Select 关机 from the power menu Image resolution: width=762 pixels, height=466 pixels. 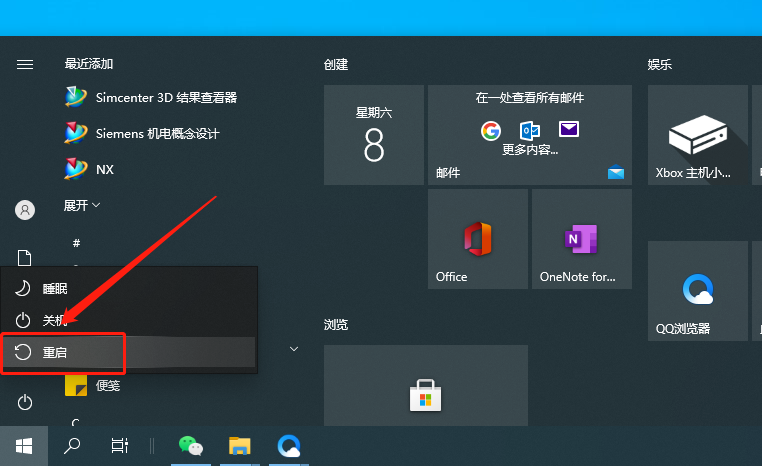pos(129,320)
